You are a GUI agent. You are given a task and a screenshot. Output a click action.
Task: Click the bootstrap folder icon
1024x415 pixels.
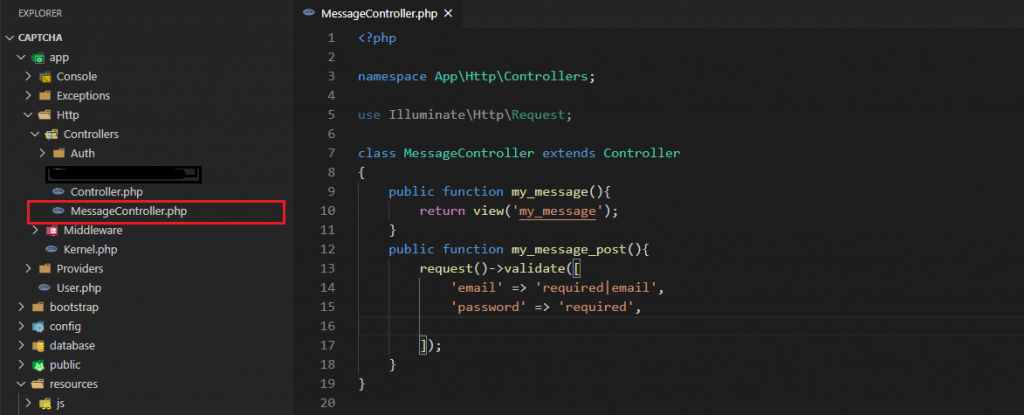[38, 307]
